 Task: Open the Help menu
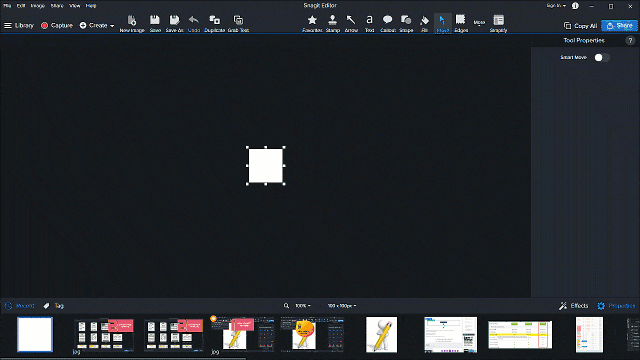(91, 6)
